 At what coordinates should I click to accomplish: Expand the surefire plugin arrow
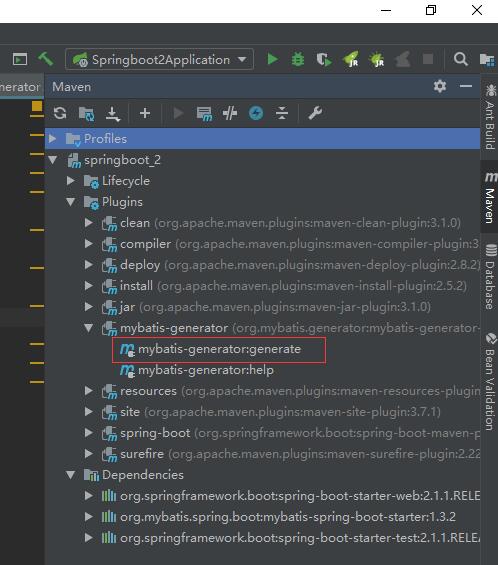click(x=89, y=453)
